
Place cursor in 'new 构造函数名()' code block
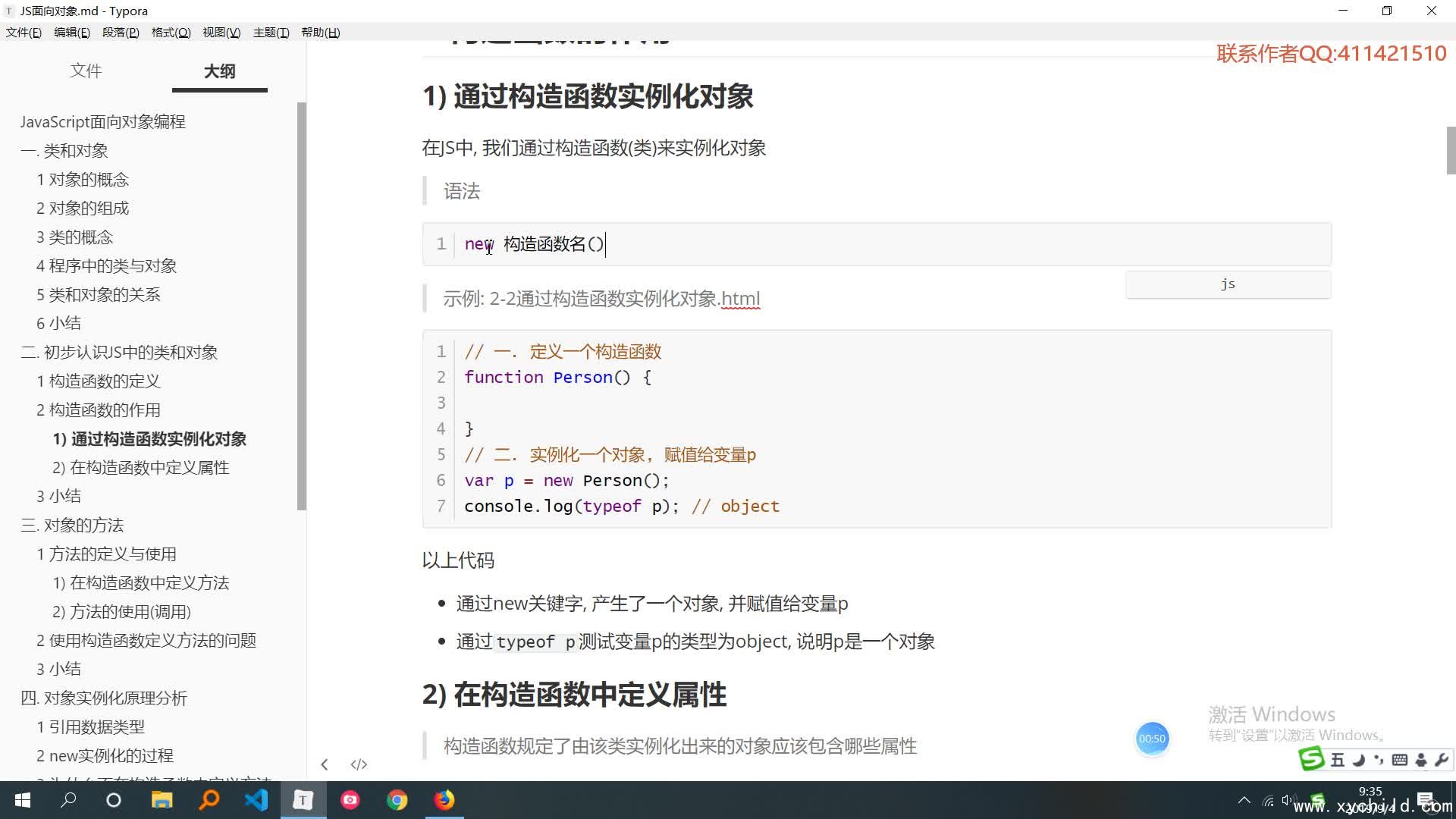click(x=877, y=244)
